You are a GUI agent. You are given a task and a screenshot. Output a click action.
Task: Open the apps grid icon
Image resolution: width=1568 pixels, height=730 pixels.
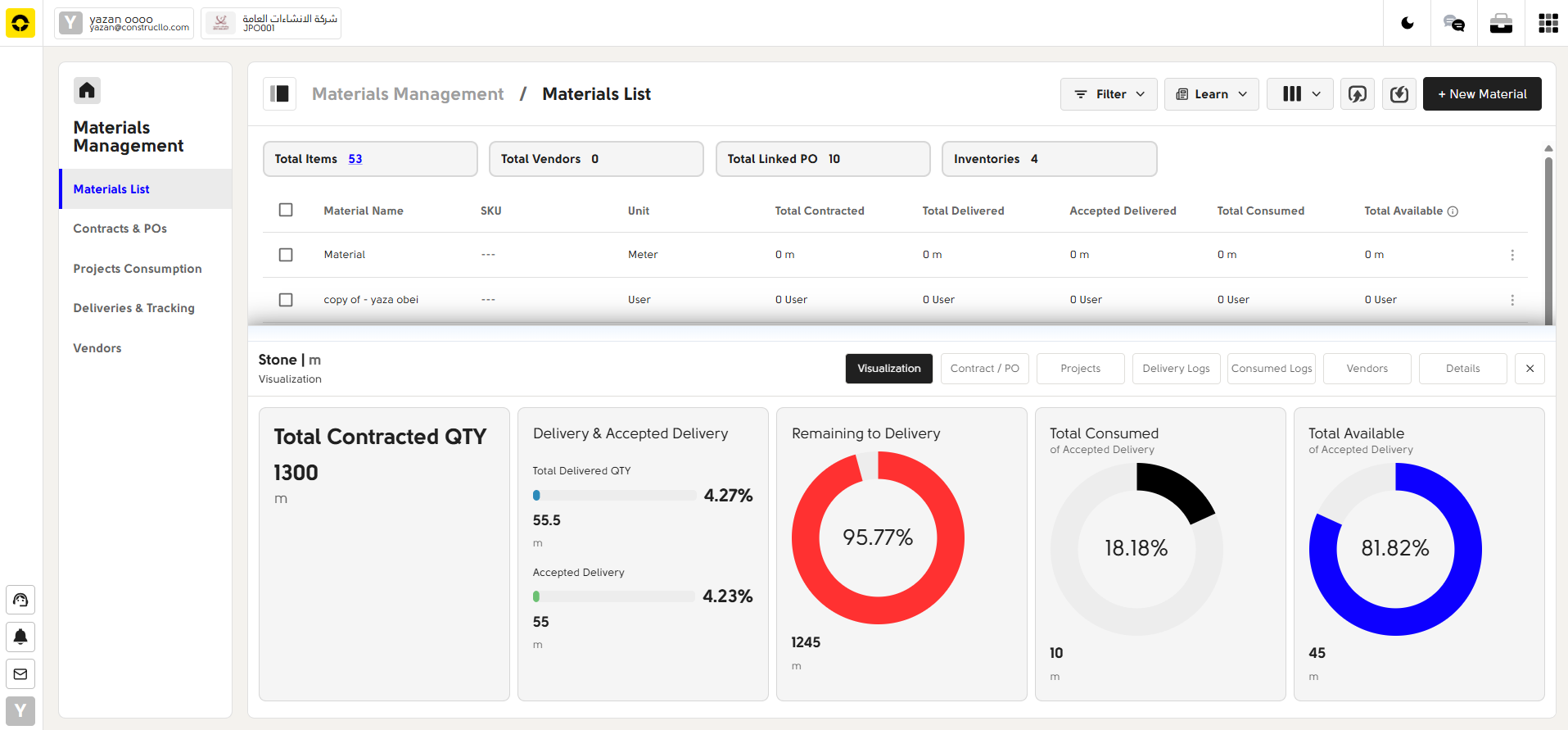point(1548,23)
